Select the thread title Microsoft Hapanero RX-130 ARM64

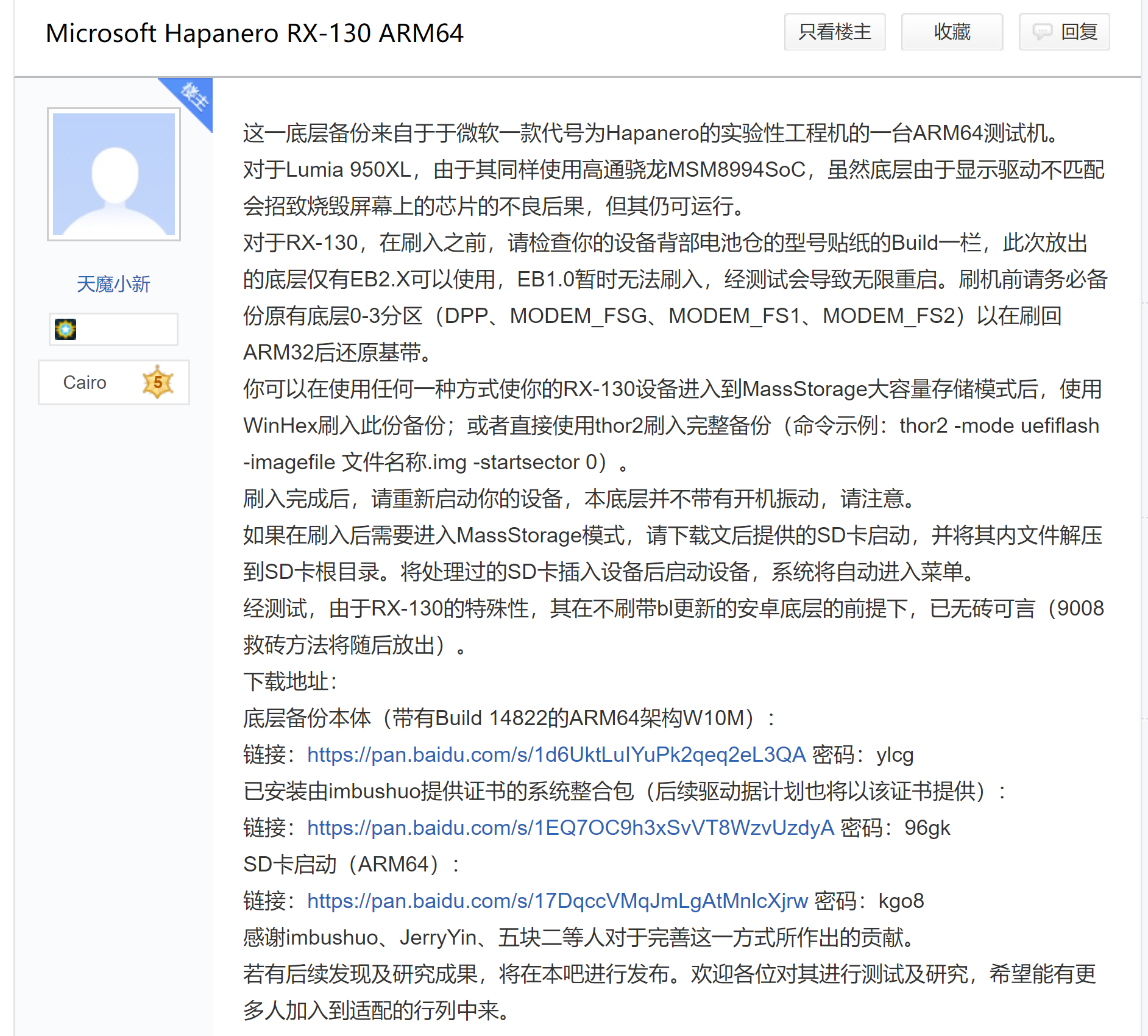(x=254, y=34)
